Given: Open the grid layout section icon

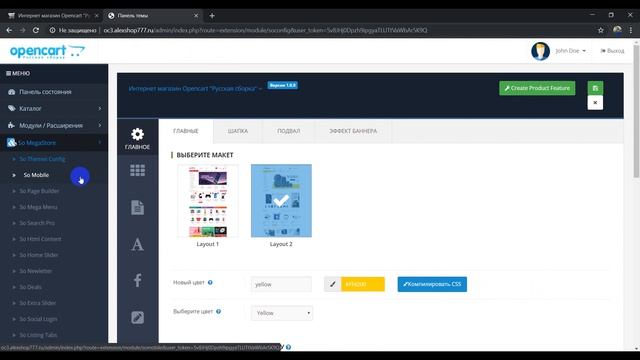Looking at the screenshot, I should tap(138, 170).
